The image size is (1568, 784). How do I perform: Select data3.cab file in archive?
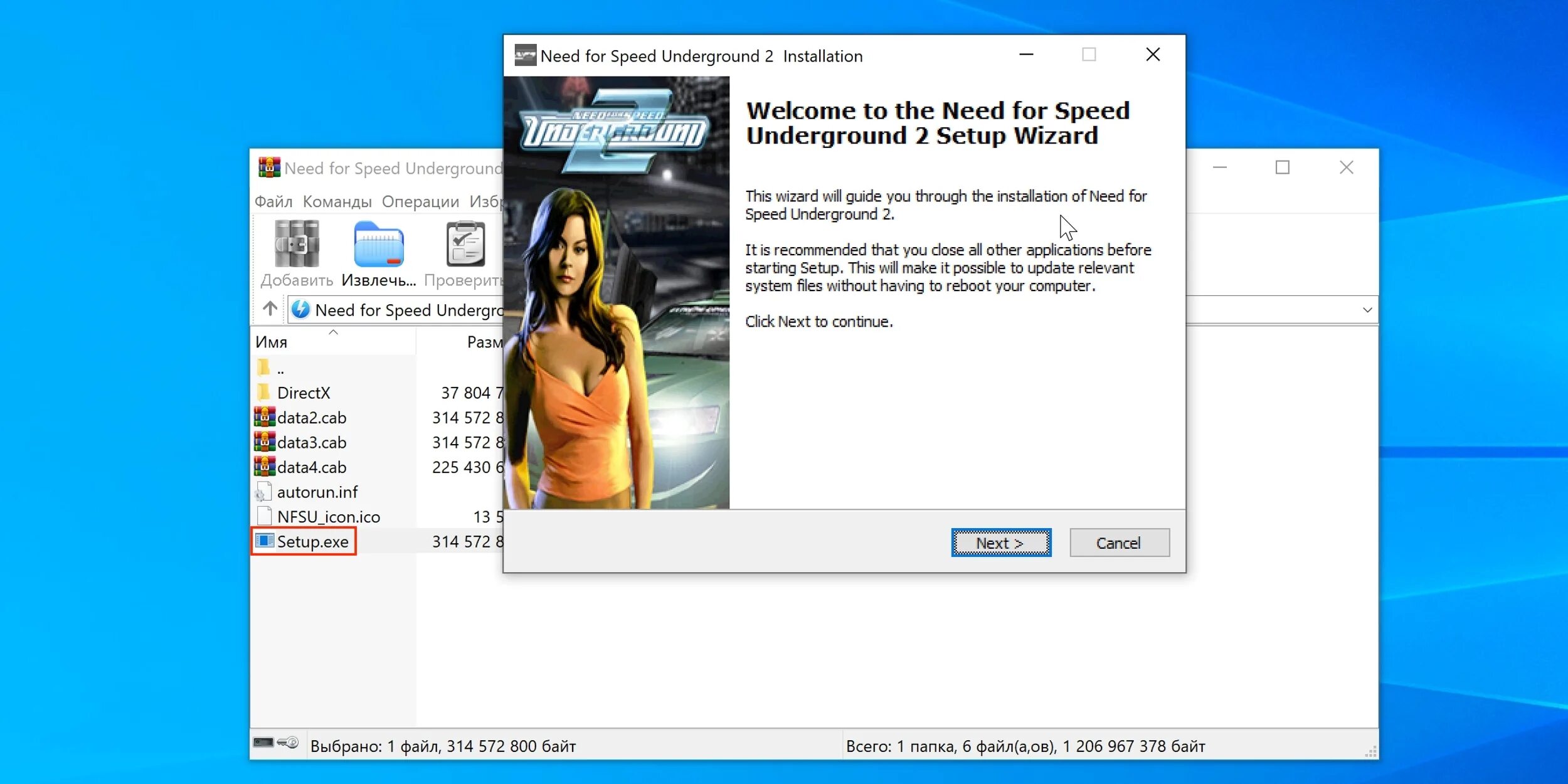coord(310,441)
